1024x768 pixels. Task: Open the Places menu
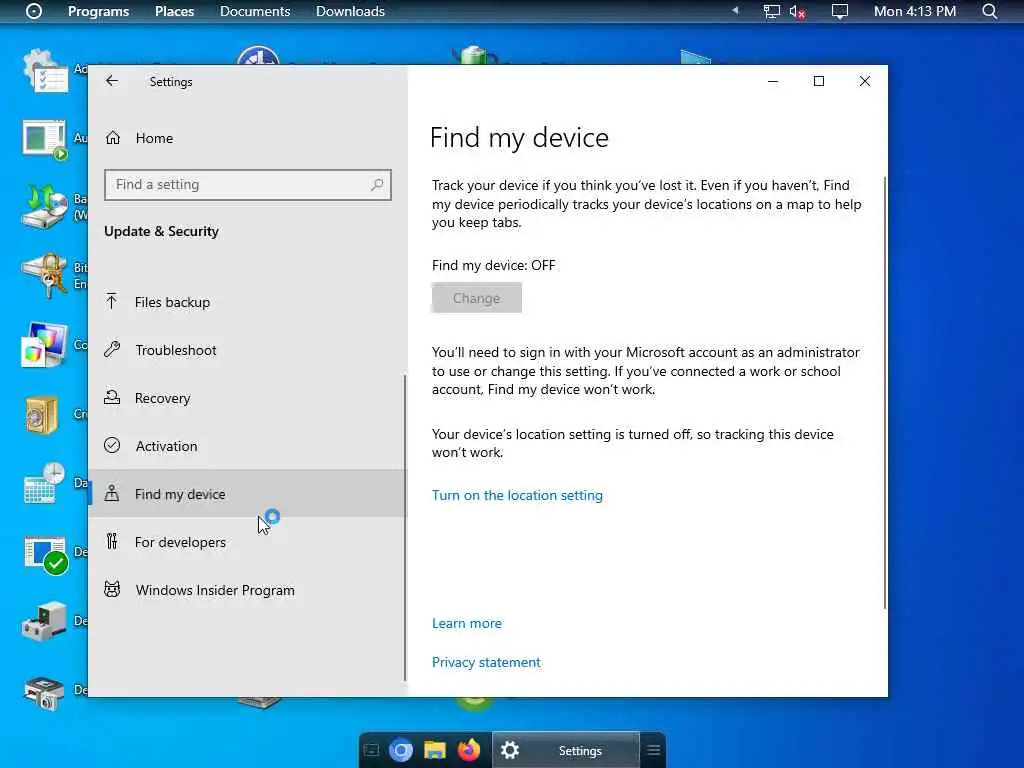(174, 11)
